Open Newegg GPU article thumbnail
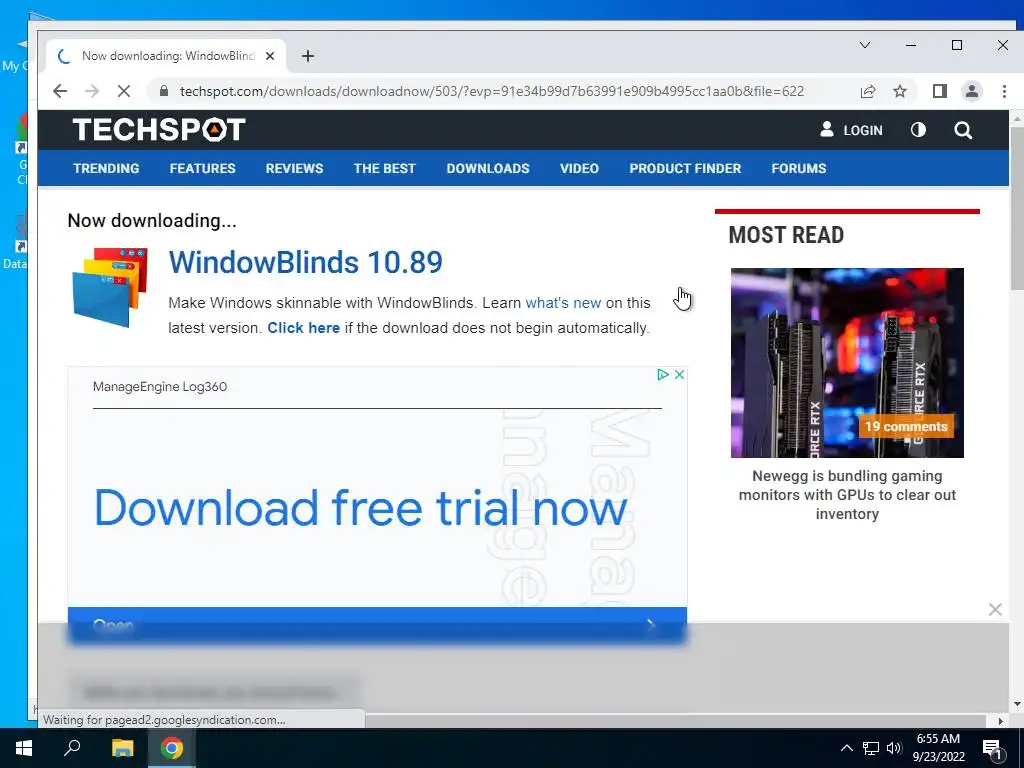Image resolution: width=1024 pixels, height=768 pixels. [x=847, y=362]
